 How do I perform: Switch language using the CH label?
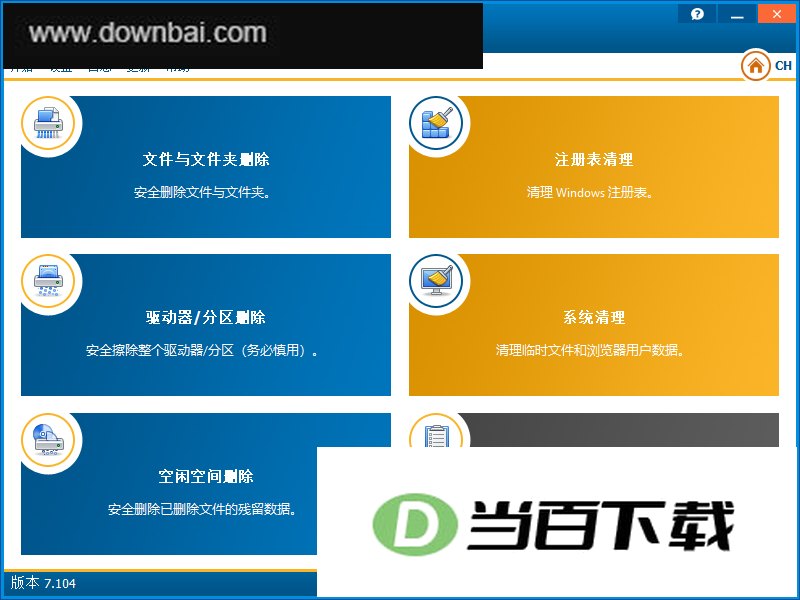[x=783, y=65]
